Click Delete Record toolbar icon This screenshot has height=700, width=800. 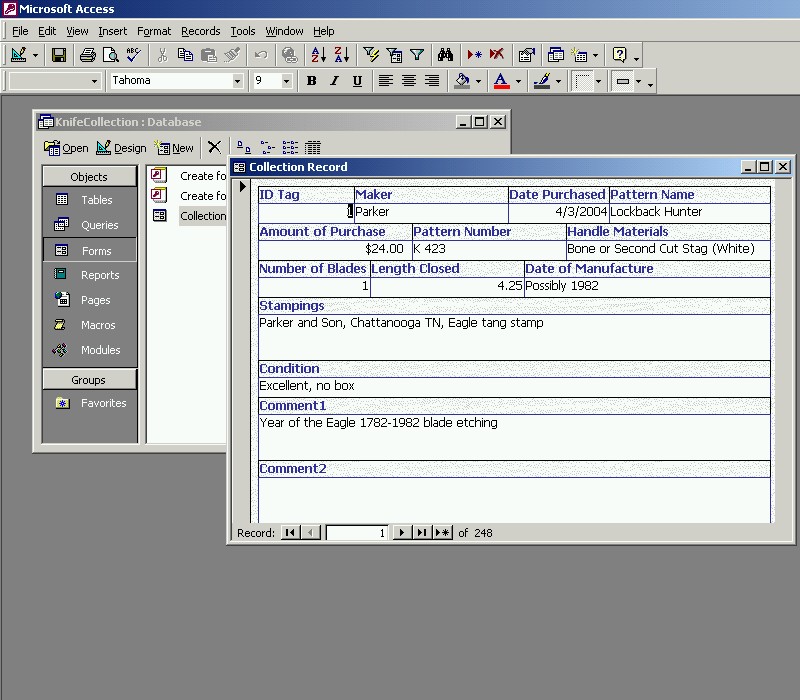[x=497, y=55]
